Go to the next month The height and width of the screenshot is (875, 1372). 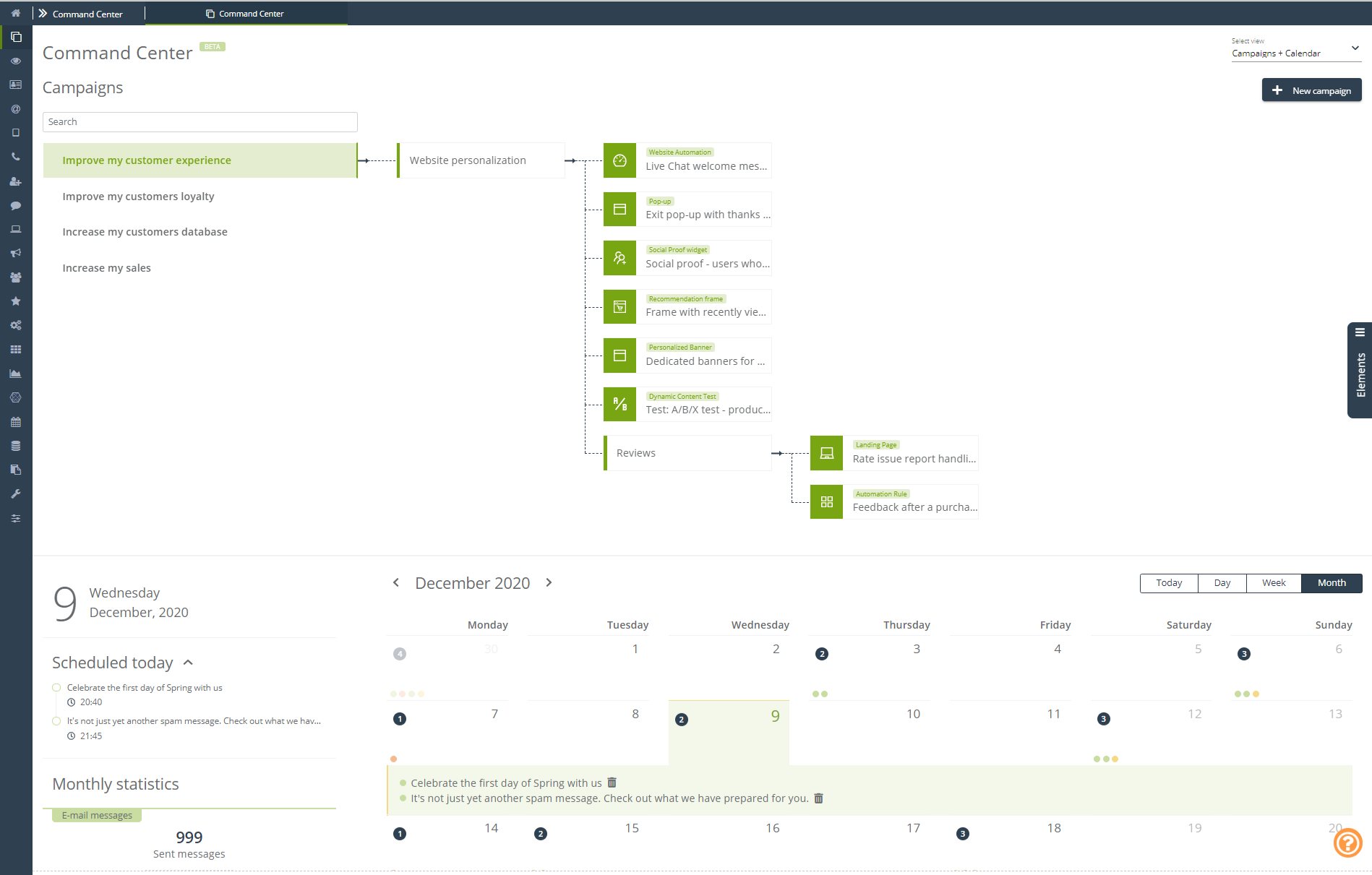549,582
